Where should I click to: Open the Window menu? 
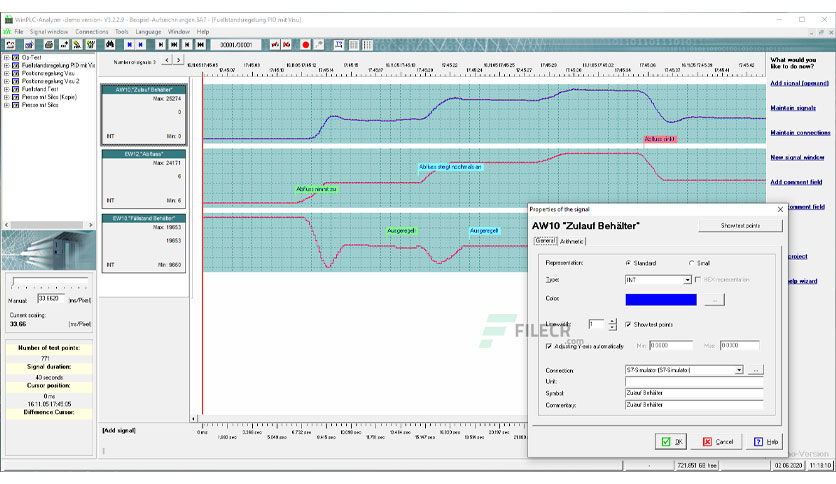(x=179, y=32)
